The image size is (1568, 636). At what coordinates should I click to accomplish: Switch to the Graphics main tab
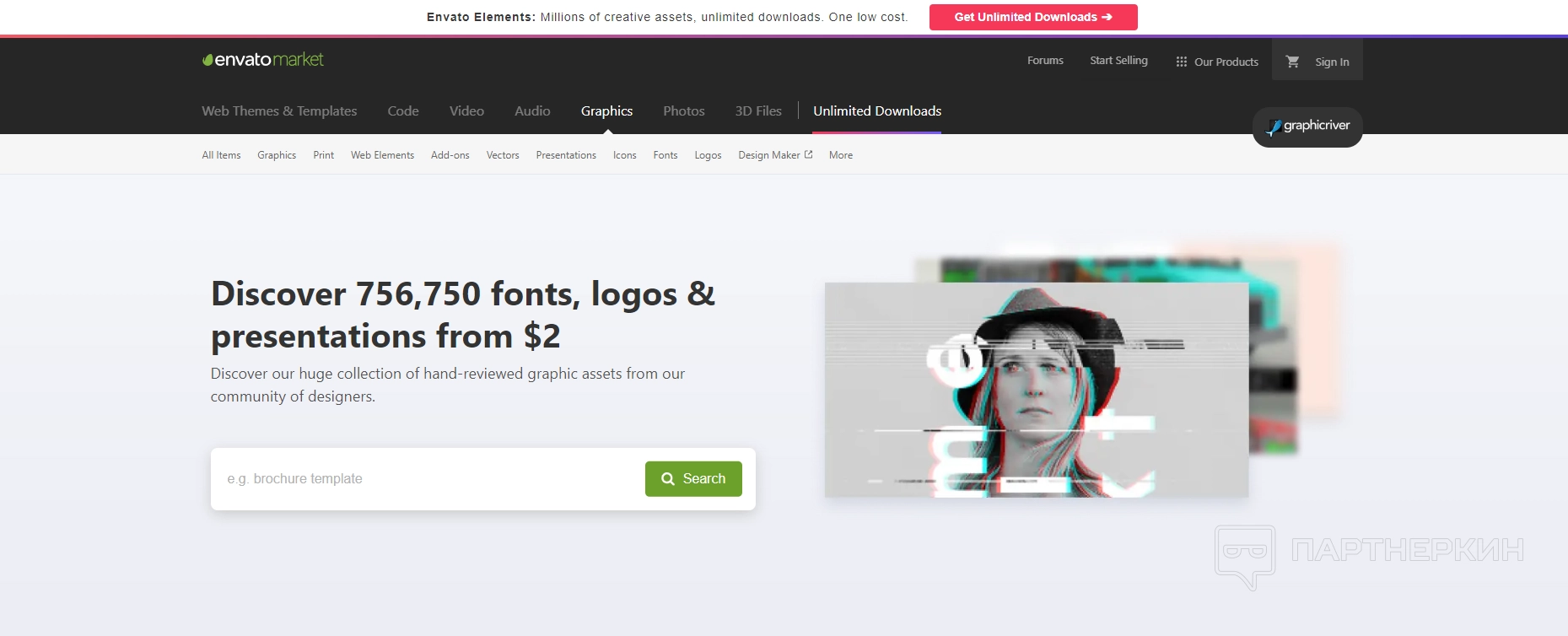click(x=606, y=111)
